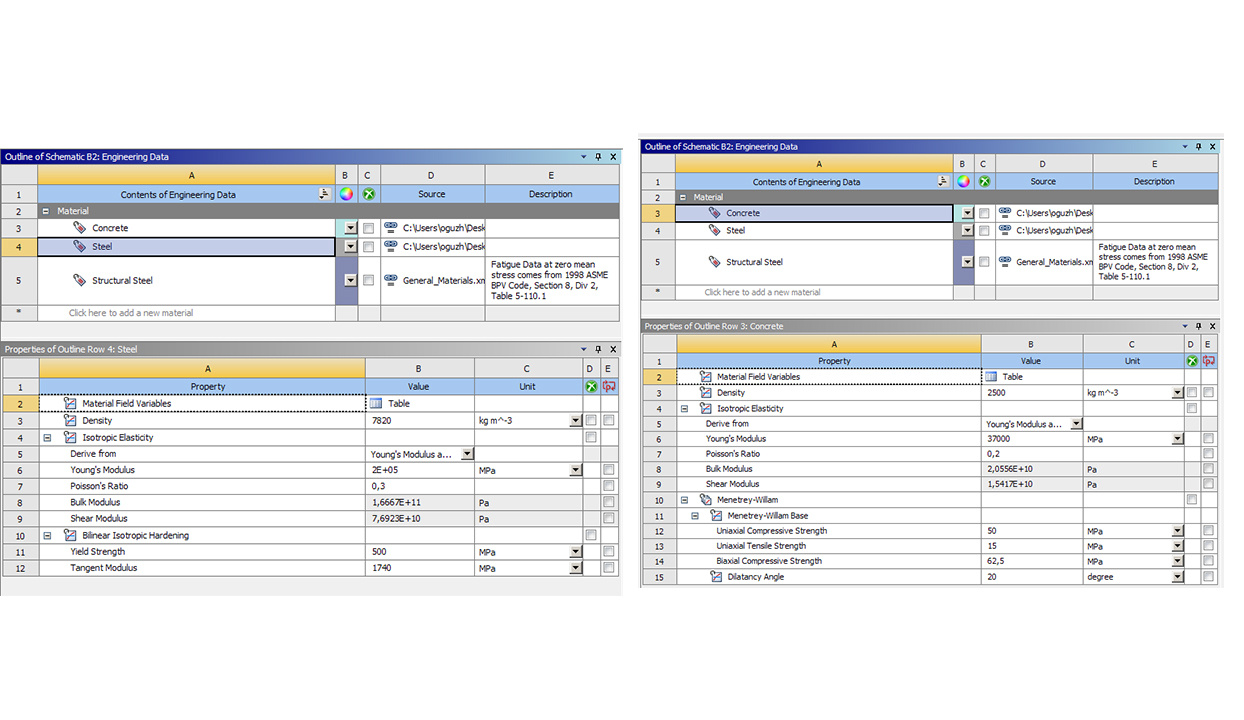Collapse the Menetrey-Willam Base subsection
This screenshot has width=1244, height=720.
tap(696, 516)
